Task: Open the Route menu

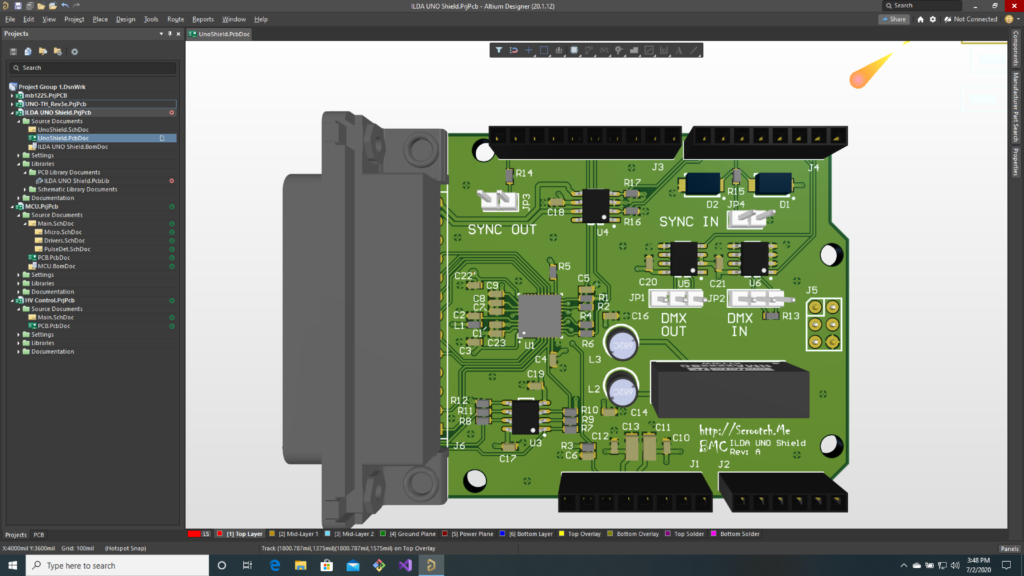Action: pyautogui.click(x=175, y=19)
